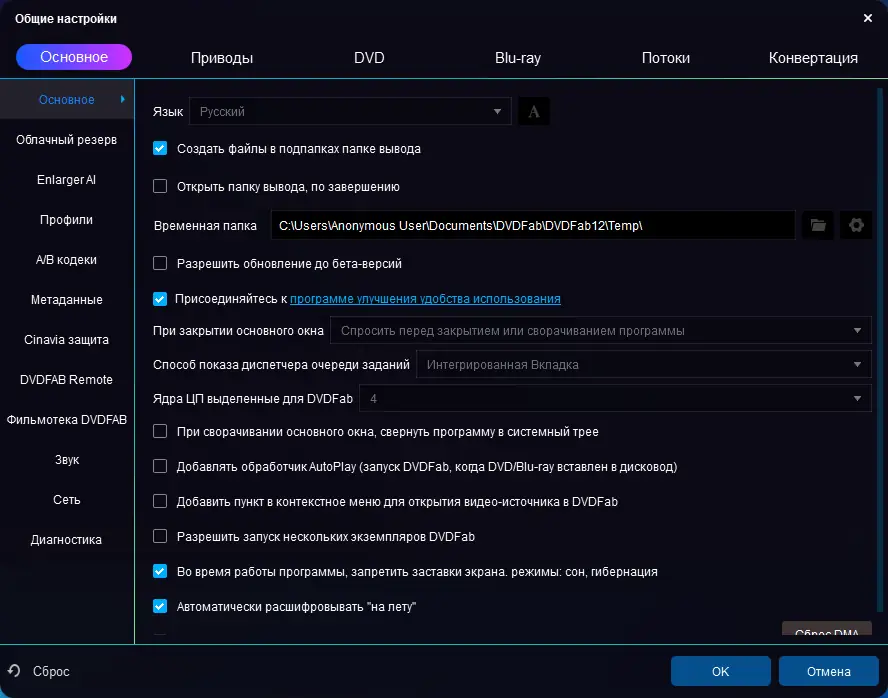Open the Конвертация tab
888x698 pixels.
click(813, 58)
